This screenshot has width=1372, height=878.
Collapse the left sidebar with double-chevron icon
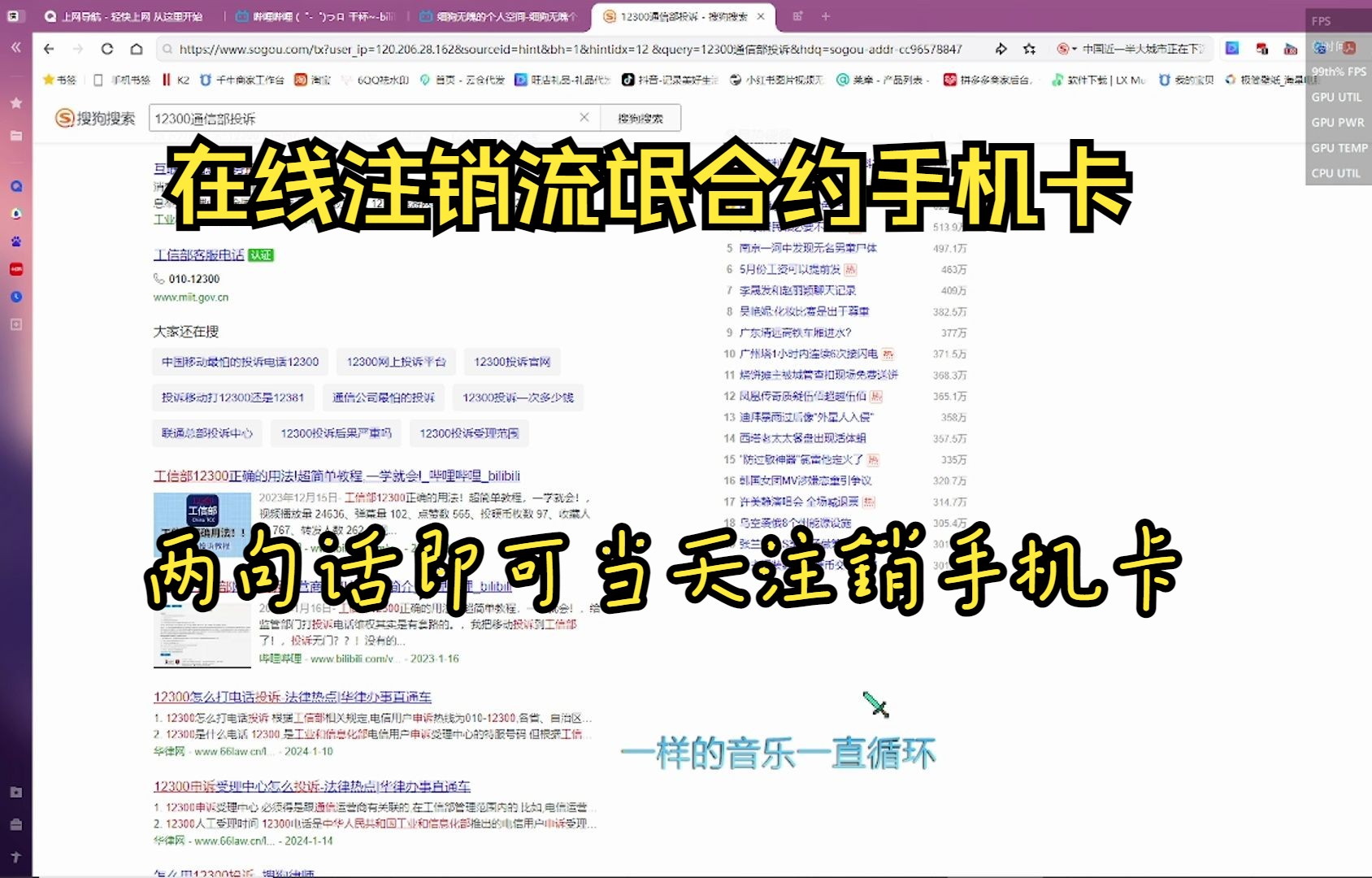click(15, 48)
